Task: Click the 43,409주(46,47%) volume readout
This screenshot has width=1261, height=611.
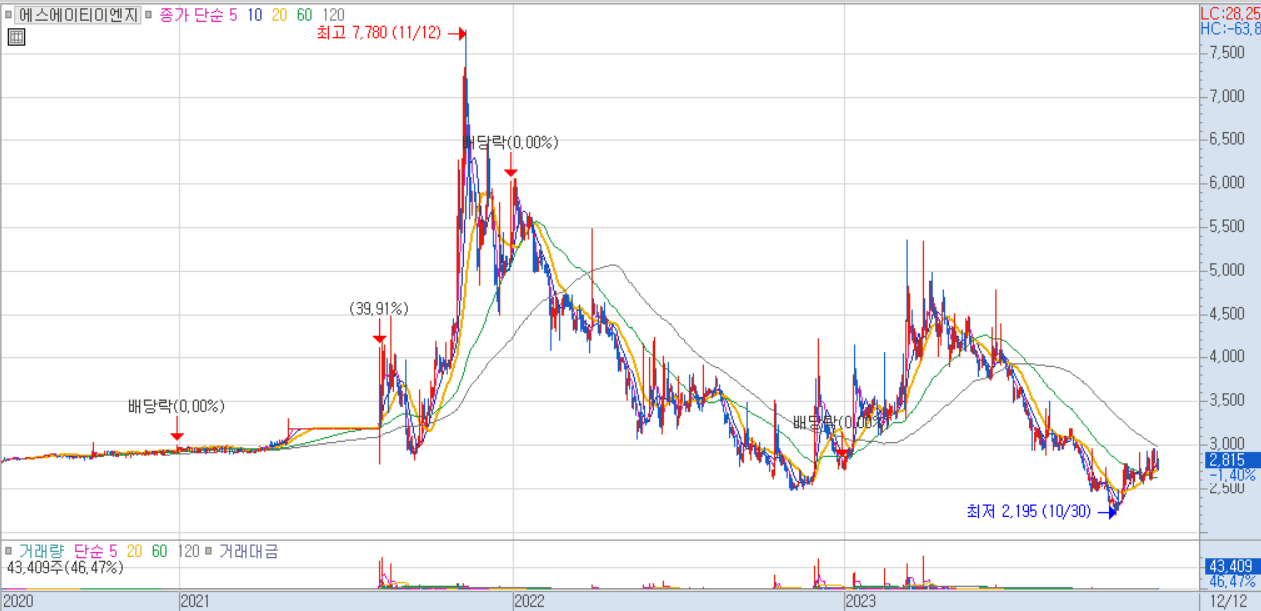Action: [x=65, y=567]
